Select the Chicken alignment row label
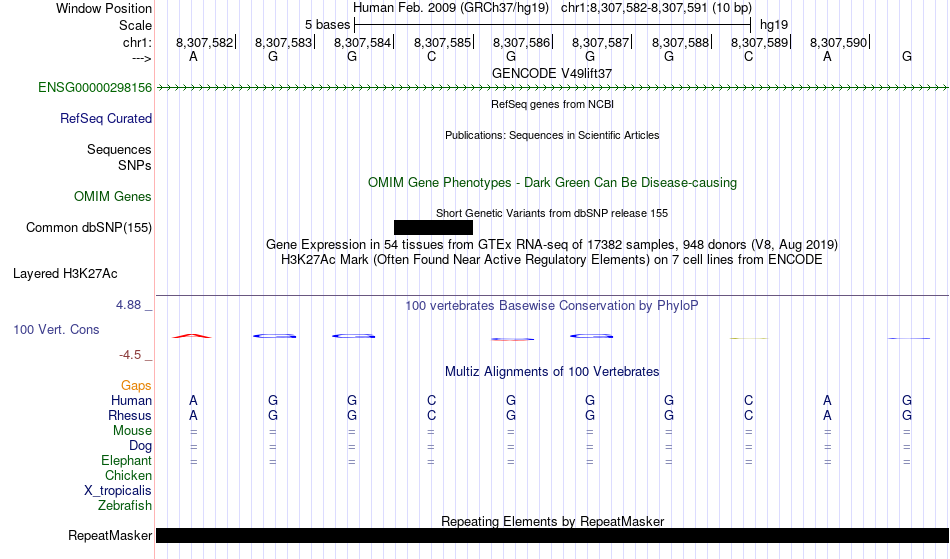The height and width of the screenshot is (559, 950). tap(128, 476)
